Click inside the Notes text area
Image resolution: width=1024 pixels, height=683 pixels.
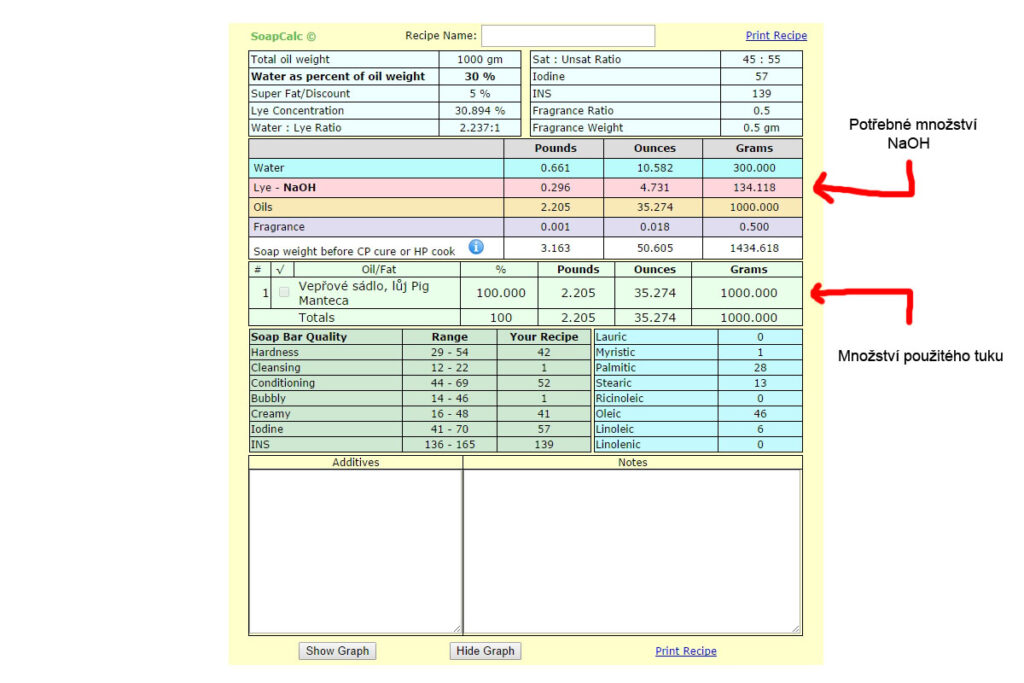click(x=632, y=550)
